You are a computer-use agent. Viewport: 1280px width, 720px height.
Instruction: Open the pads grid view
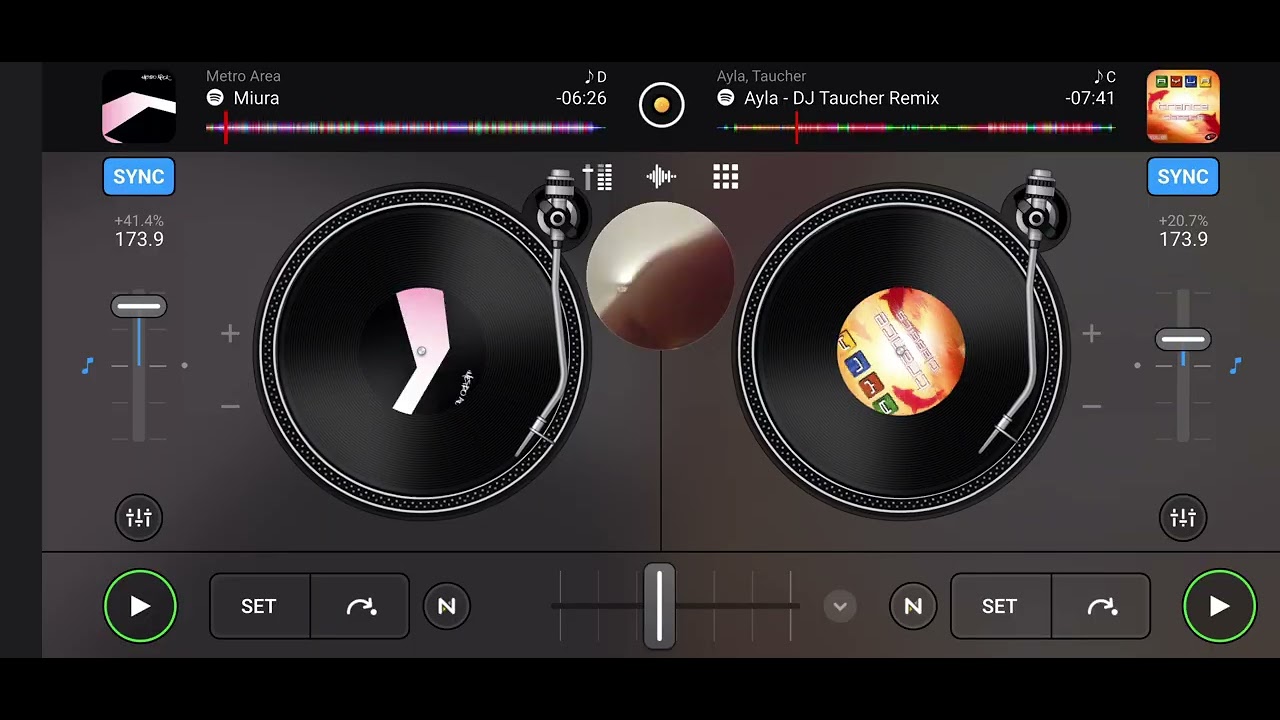point(725,178)
